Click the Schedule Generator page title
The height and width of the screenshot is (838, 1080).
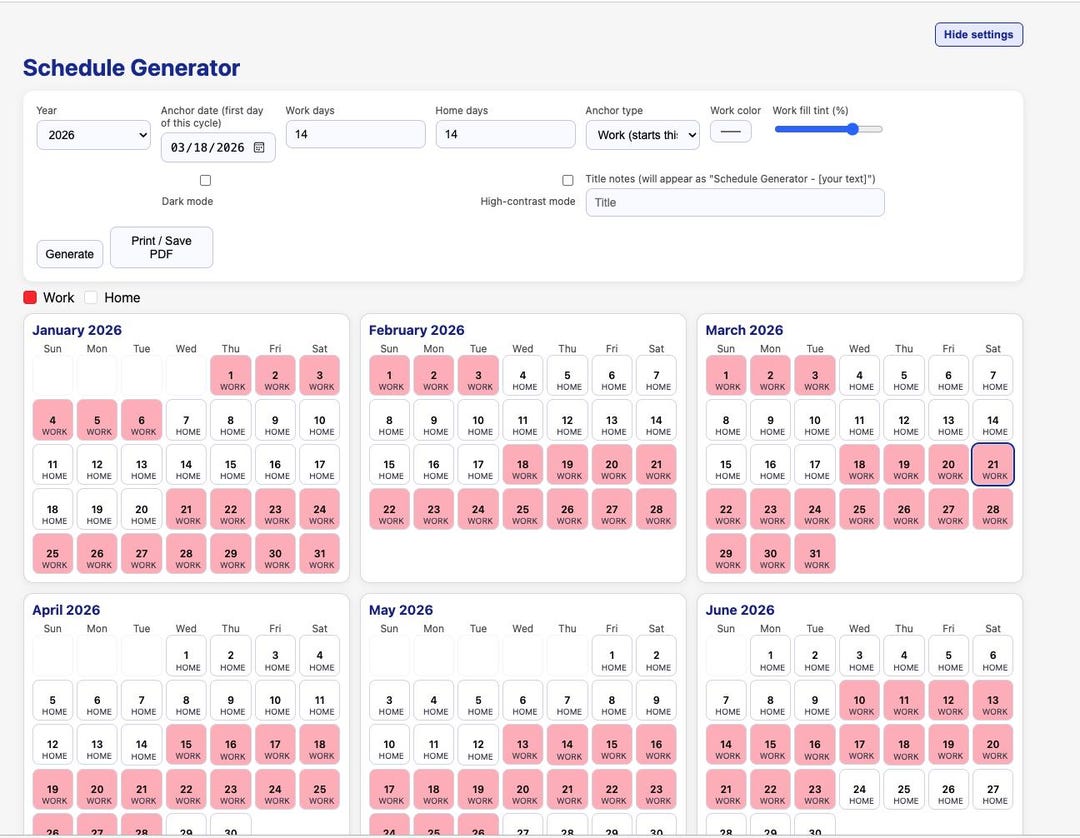(131, 67)
